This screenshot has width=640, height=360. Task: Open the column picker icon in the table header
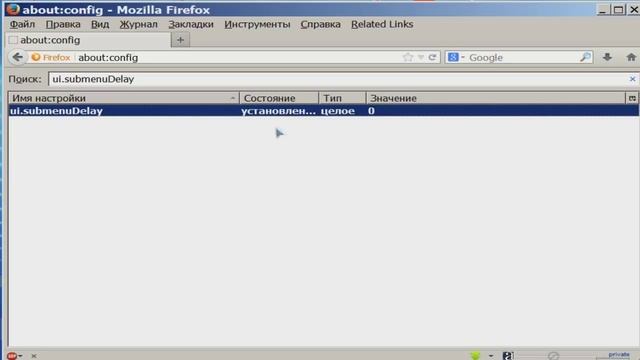click(632, 98)
